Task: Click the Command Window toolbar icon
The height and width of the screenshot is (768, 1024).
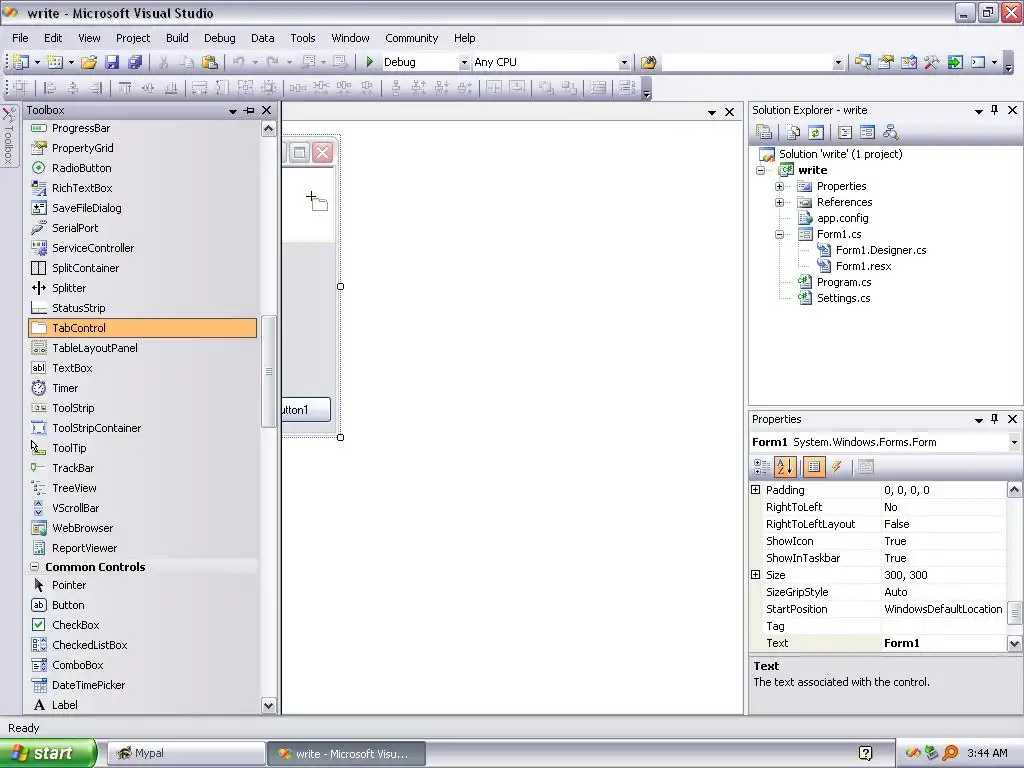Action: tap(978, 62)
